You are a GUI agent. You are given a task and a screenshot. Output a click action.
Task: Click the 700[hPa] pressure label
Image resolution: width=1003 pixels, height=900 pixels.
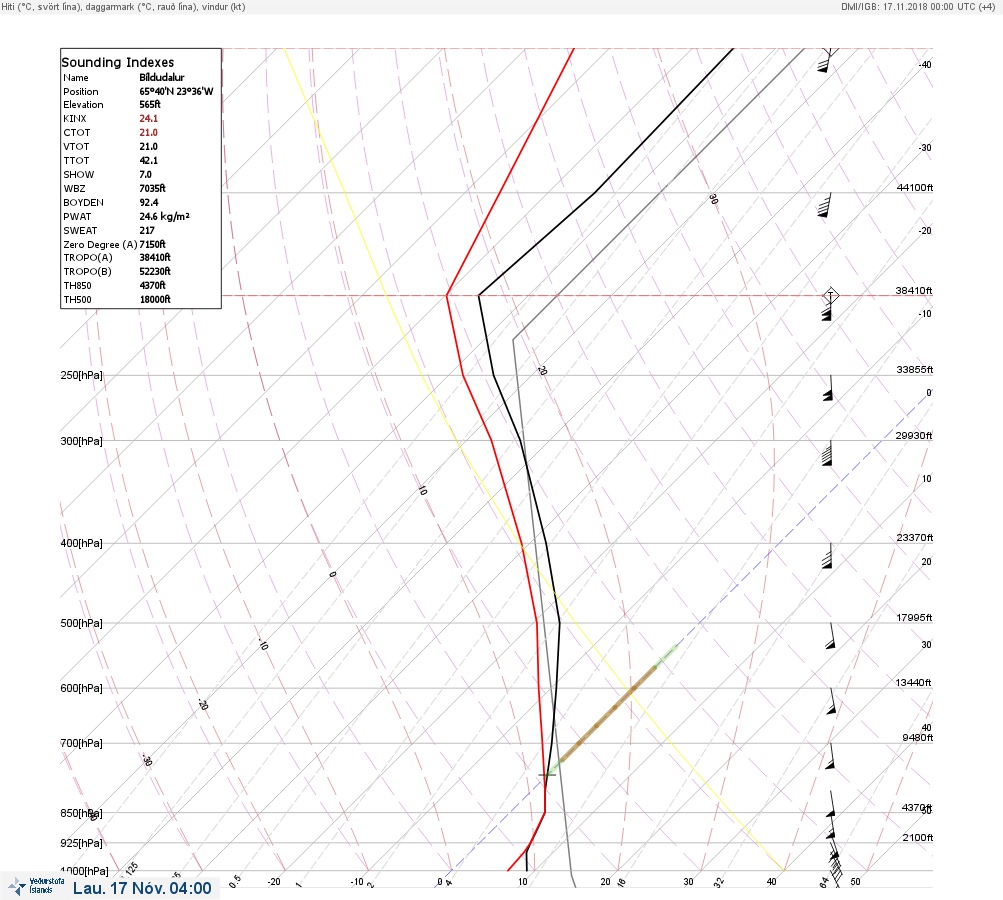[x=81, y=744]
